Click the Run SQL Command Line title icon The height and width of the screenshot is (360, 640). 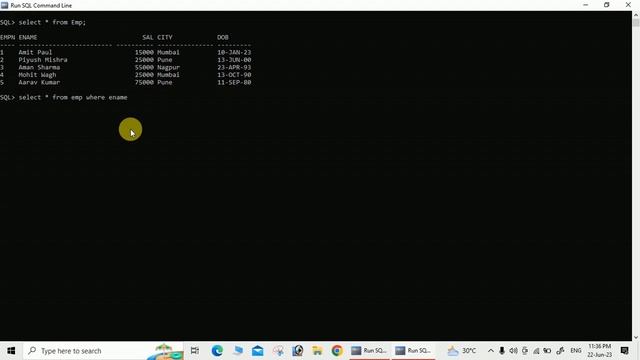(4, 5)
